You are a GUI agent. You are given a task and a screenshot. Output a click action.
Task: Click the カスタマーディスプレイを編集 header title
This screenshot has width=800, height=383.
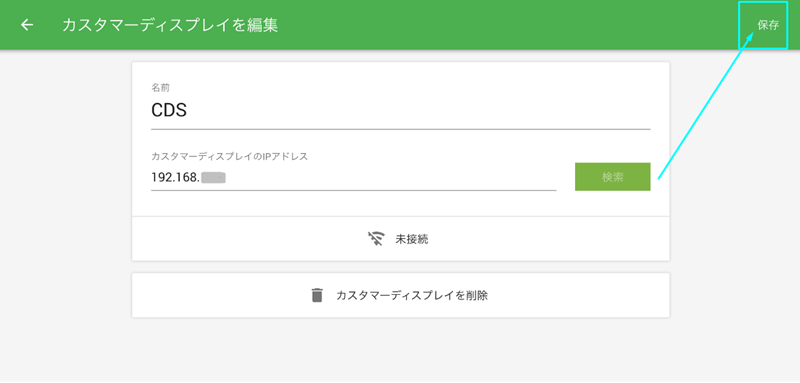(x=170, y=25)
